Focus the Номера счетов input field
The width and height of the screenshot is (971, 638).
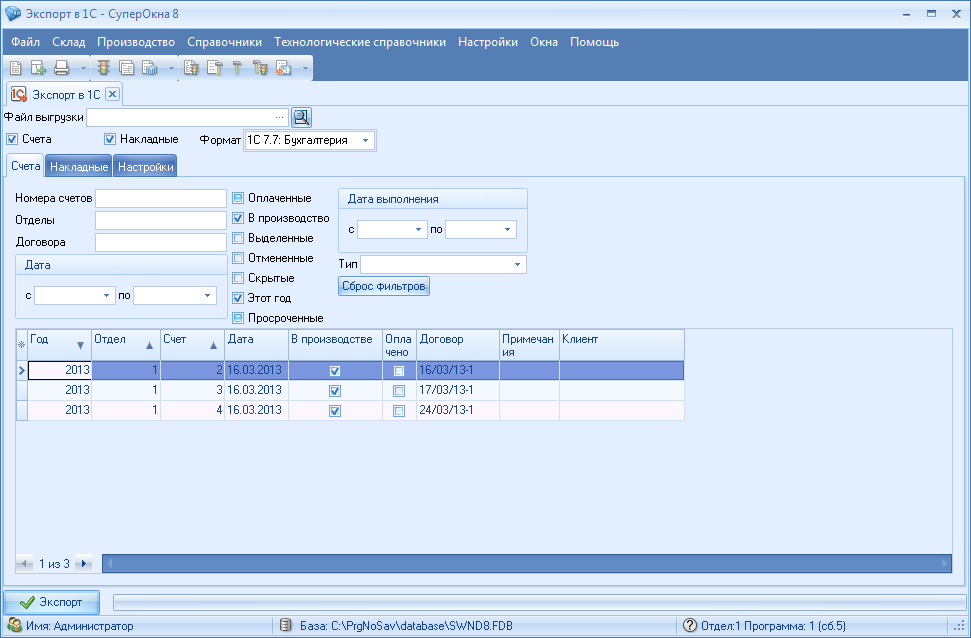coord(161,198)
